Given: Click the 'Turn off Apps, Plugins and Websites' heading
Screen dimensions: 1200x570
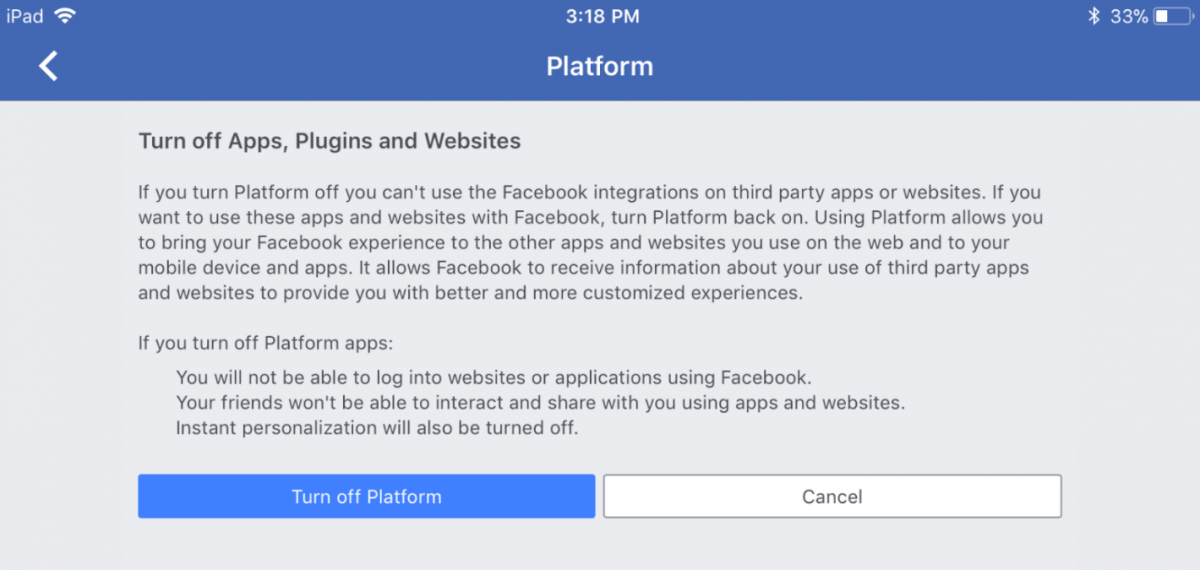Looking at the screenshot, I should [329, 141].
